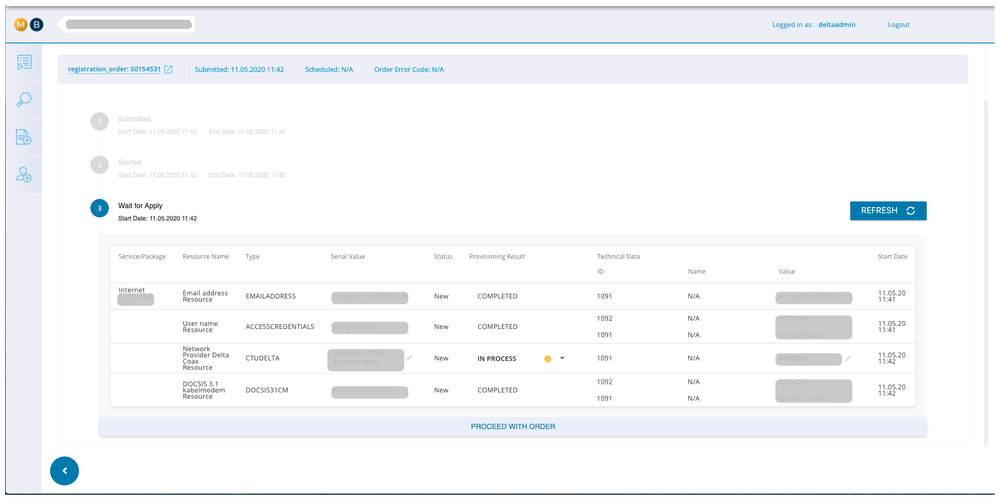The height and width of the screenshot is (502, 1000).
Task: Open registration order in external window icon
Action: (168, 70)
